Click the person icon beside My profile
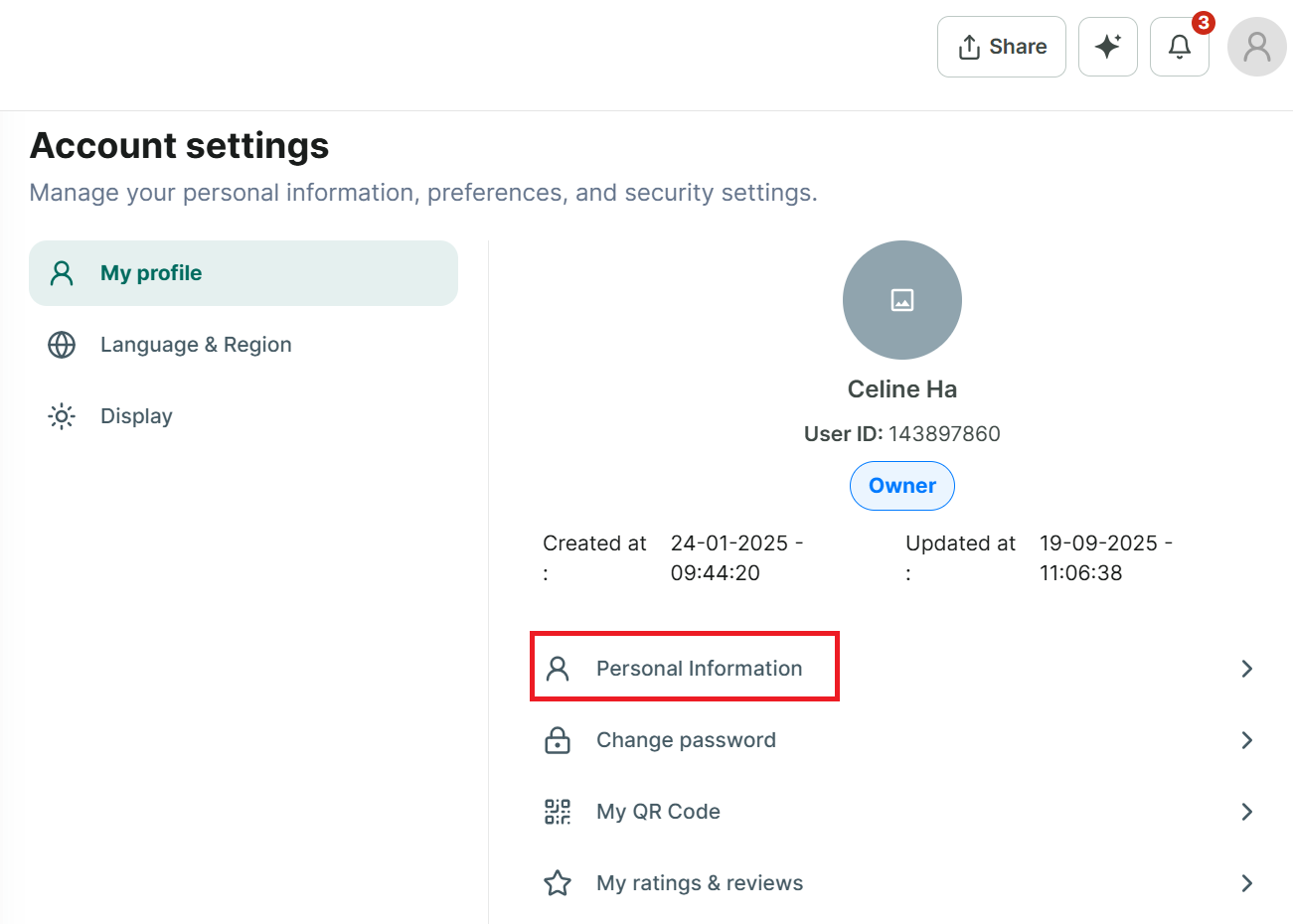 click(62, 273)
